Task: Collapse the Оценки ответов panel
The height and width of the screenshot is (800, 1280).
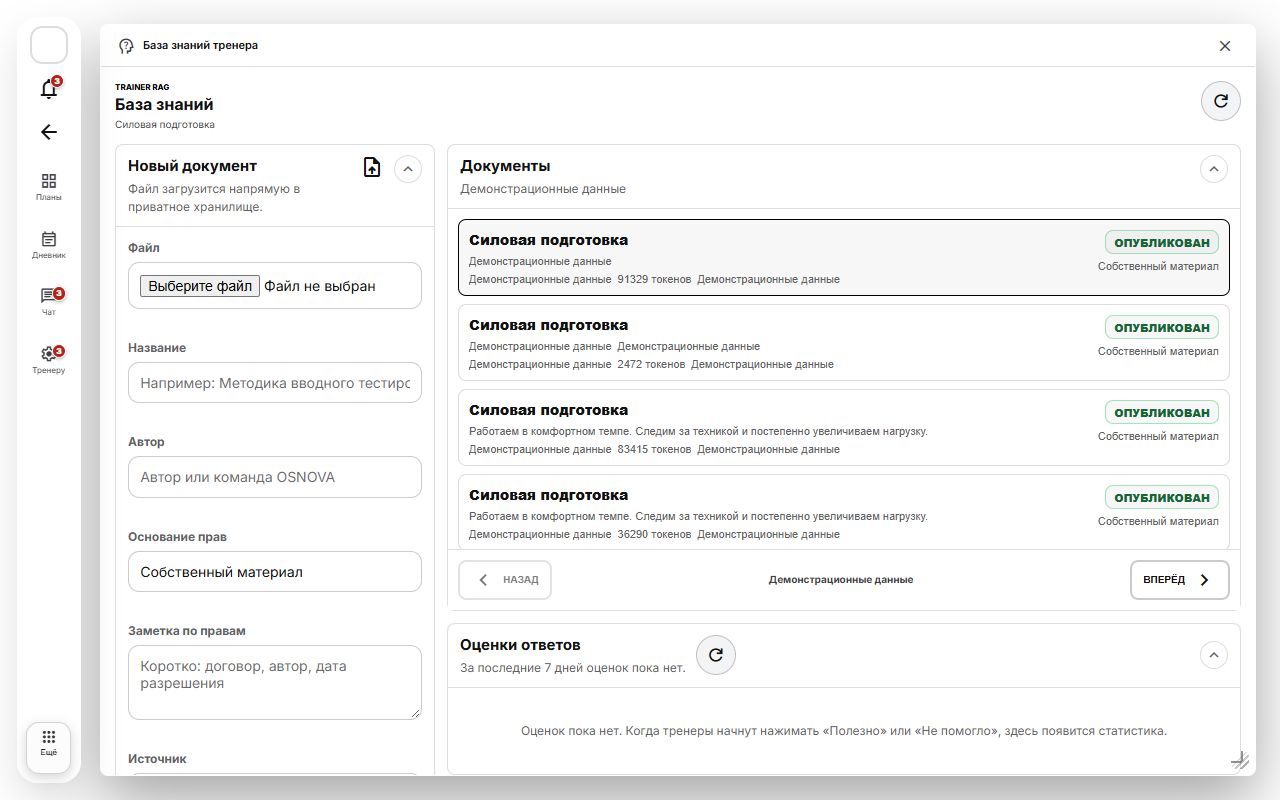Action: pyautogui.click(x=1213, y=655)
